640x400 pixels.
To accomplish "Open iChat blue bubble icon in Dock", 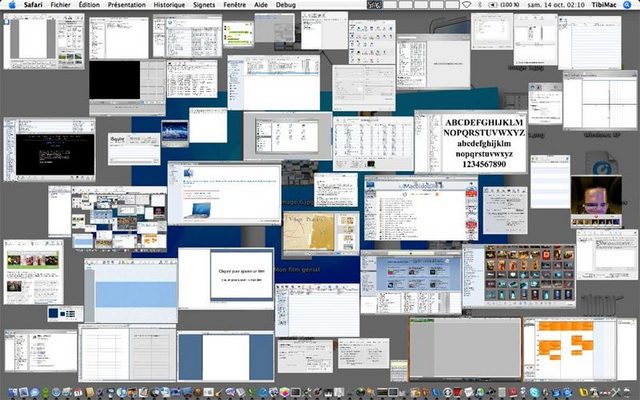I will 35,393.
